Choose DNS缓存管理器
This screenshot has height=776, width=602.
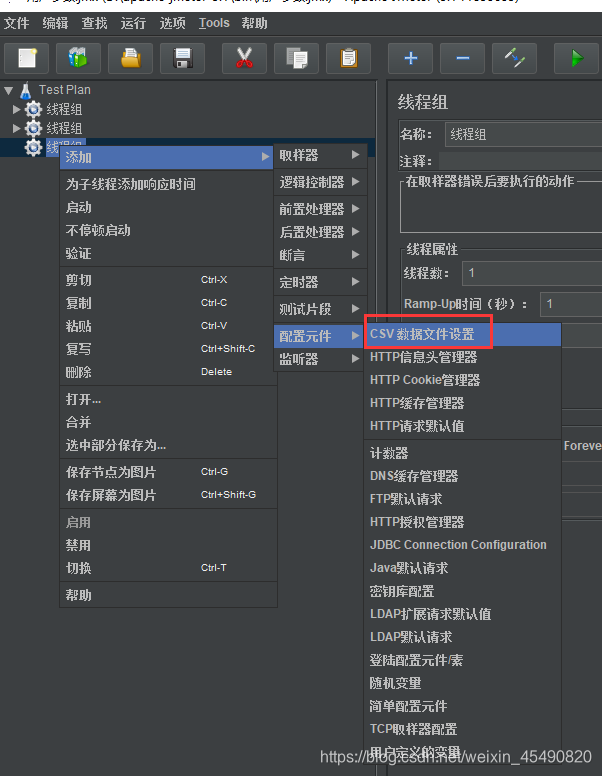click(x=463, y=476)
